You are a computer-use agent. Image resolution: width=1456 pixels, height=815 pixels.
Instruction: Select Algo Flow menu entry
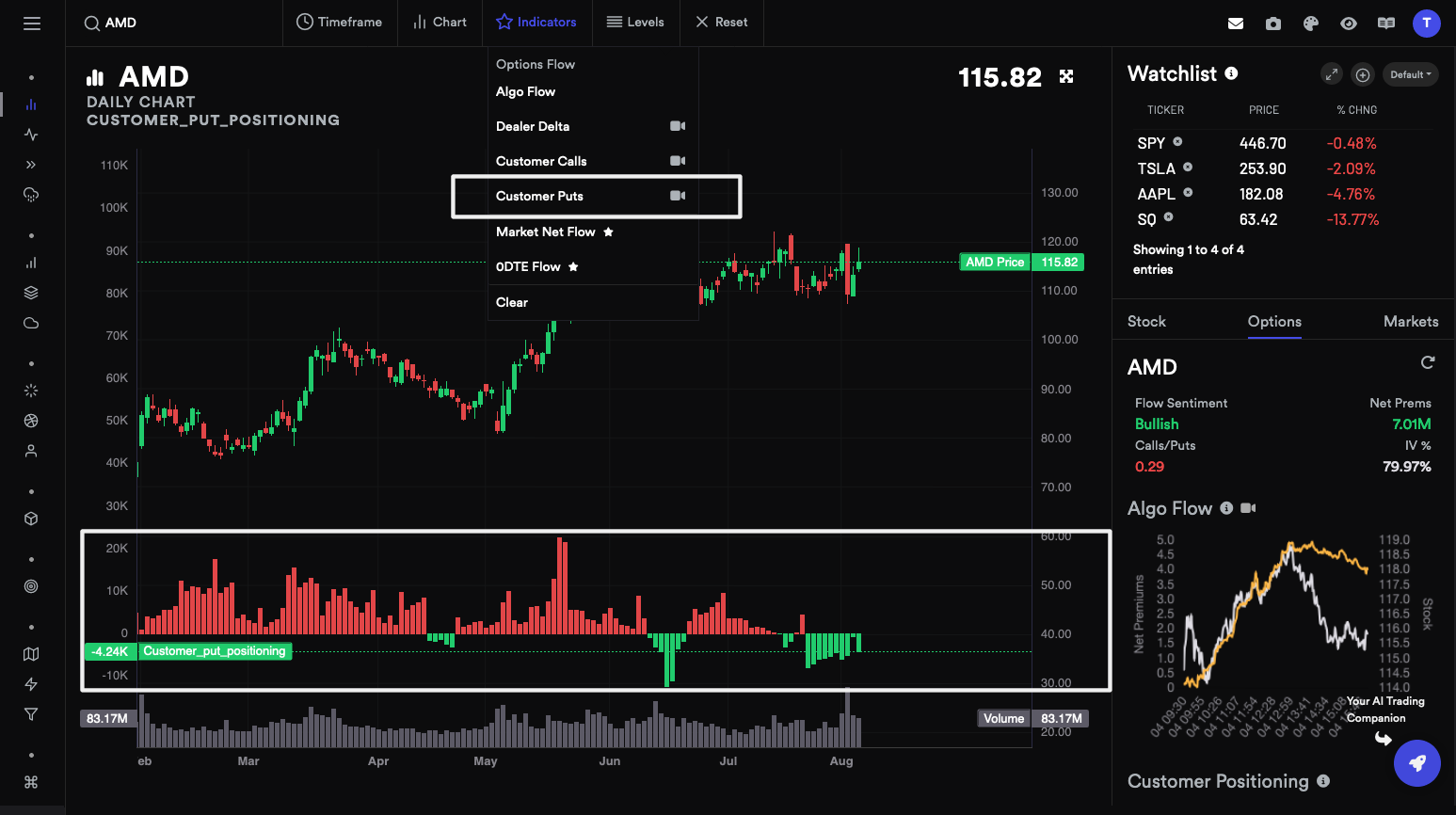[525, 91]
